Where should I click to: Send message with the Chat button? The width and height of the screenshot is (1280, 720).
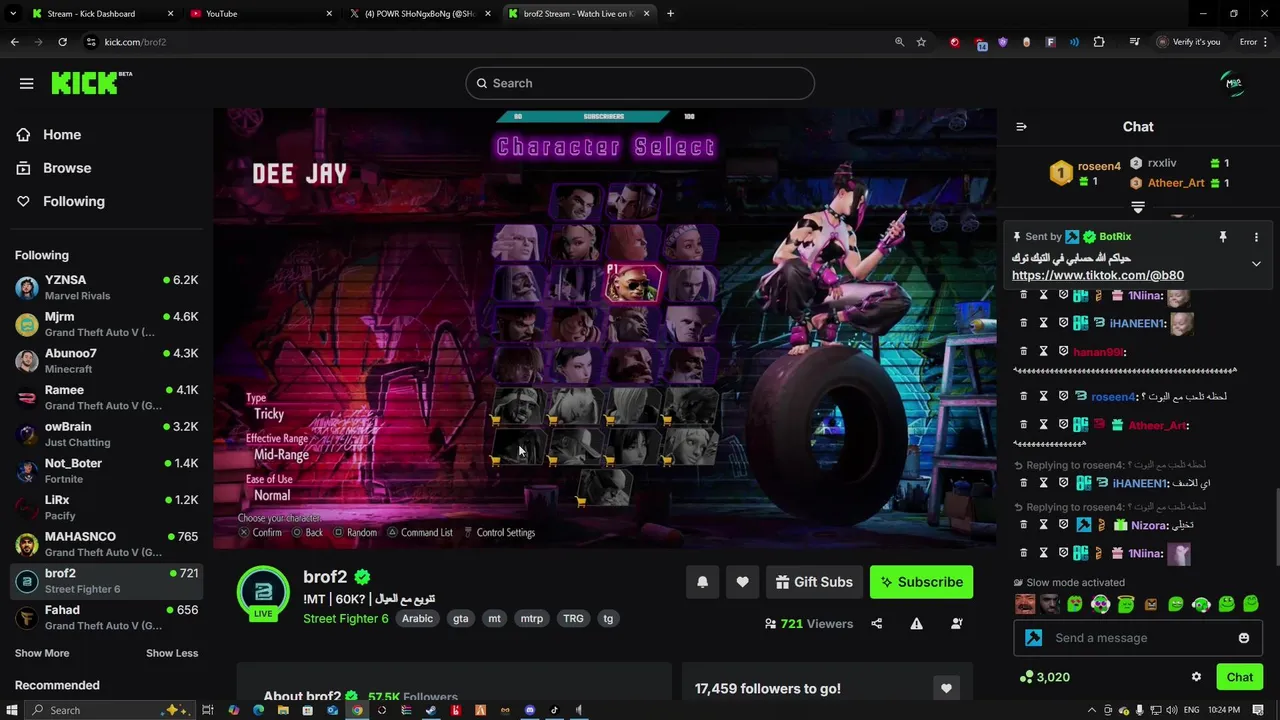coord(1239,677)
